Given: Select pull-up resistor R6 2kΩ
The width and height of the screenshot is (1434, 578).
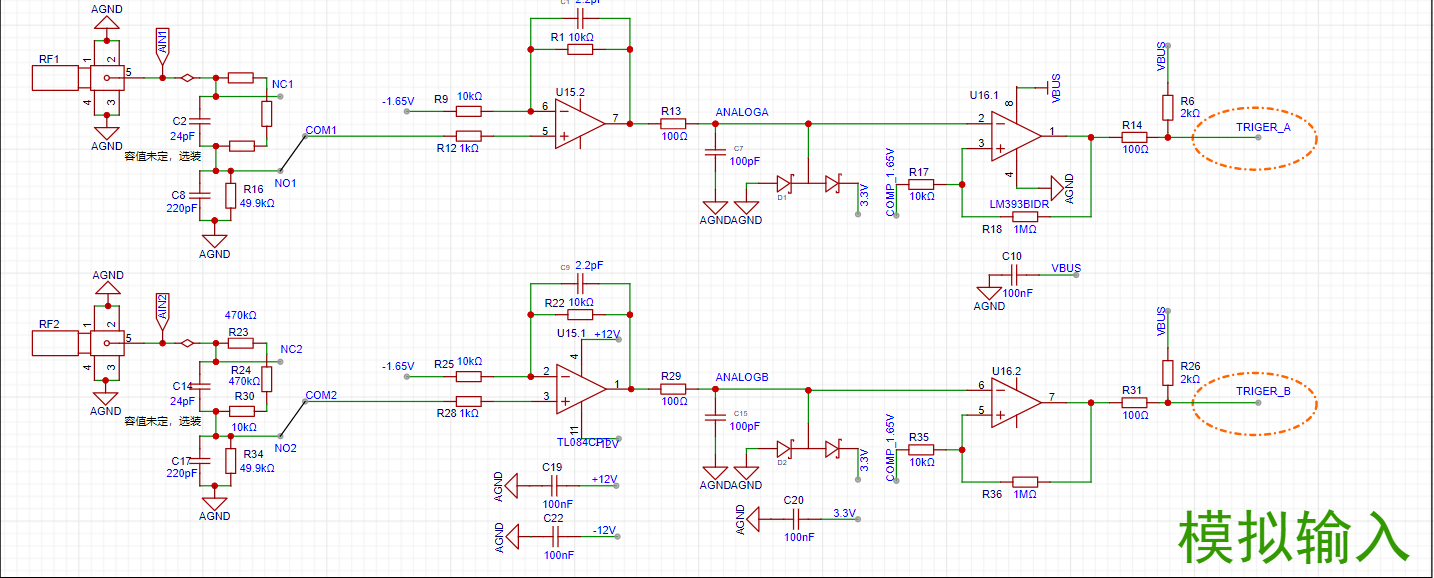Looking at the screenshot, I should tap(1167, 107).
